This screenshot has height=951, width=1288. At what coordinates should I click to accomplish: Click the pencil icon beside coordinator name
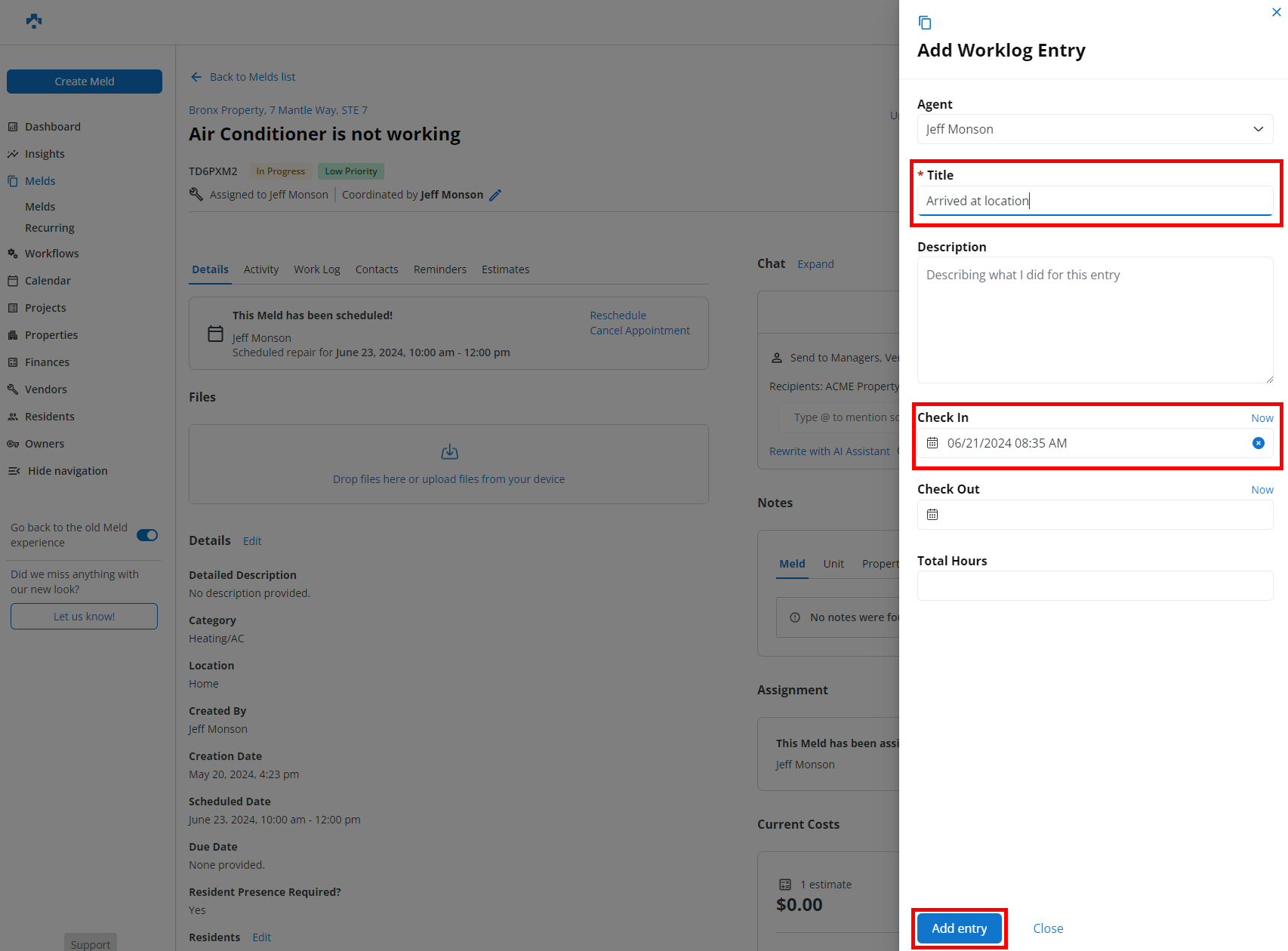(495, 195)
